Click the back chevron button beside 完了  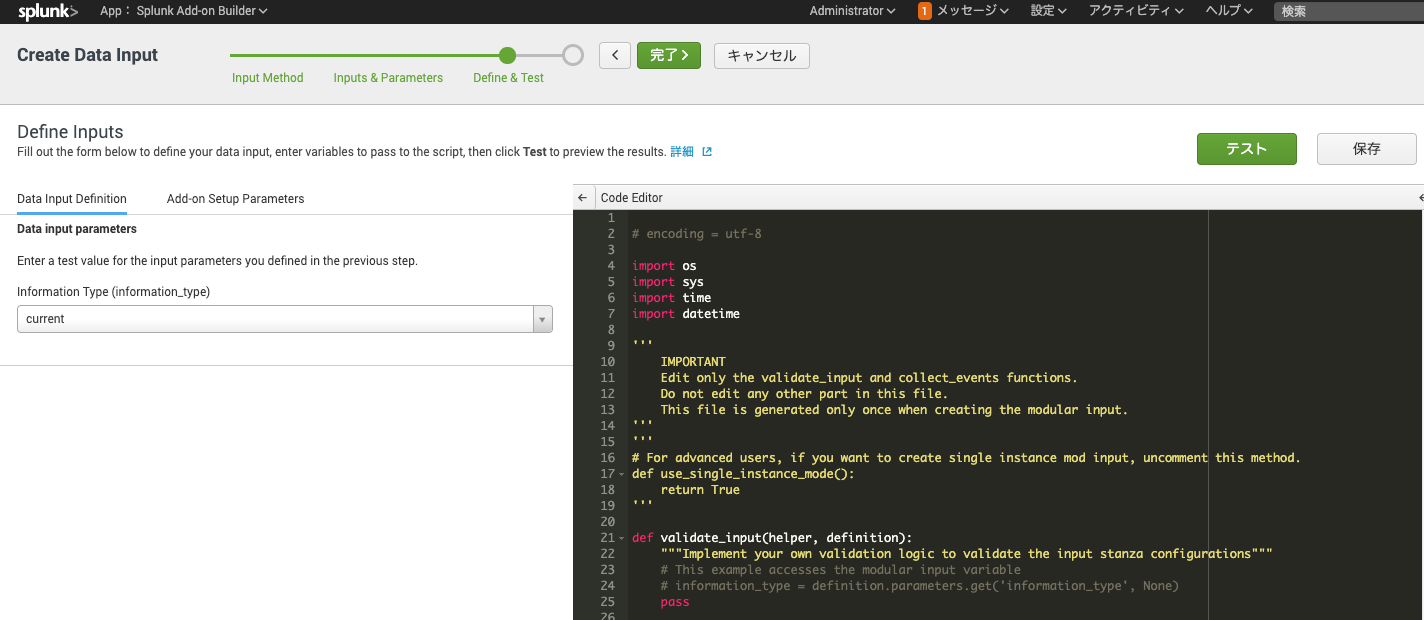click(x=615, y=55)
